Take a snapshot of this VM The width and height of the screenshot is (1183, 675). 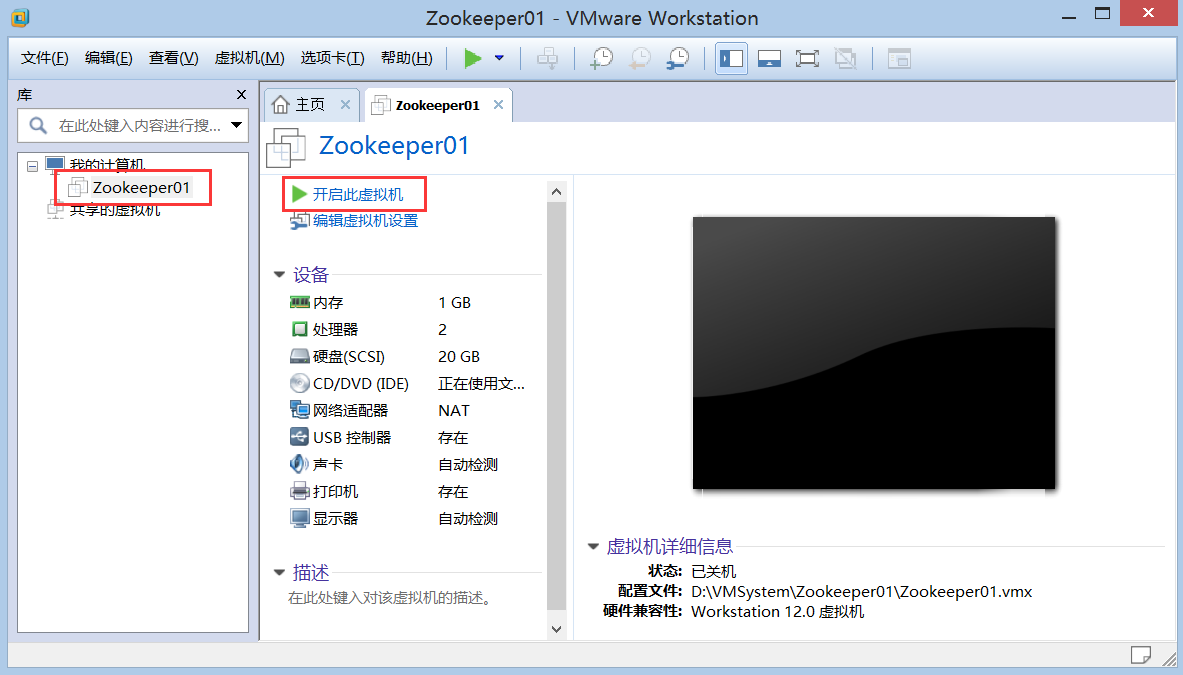coord(601,58)
